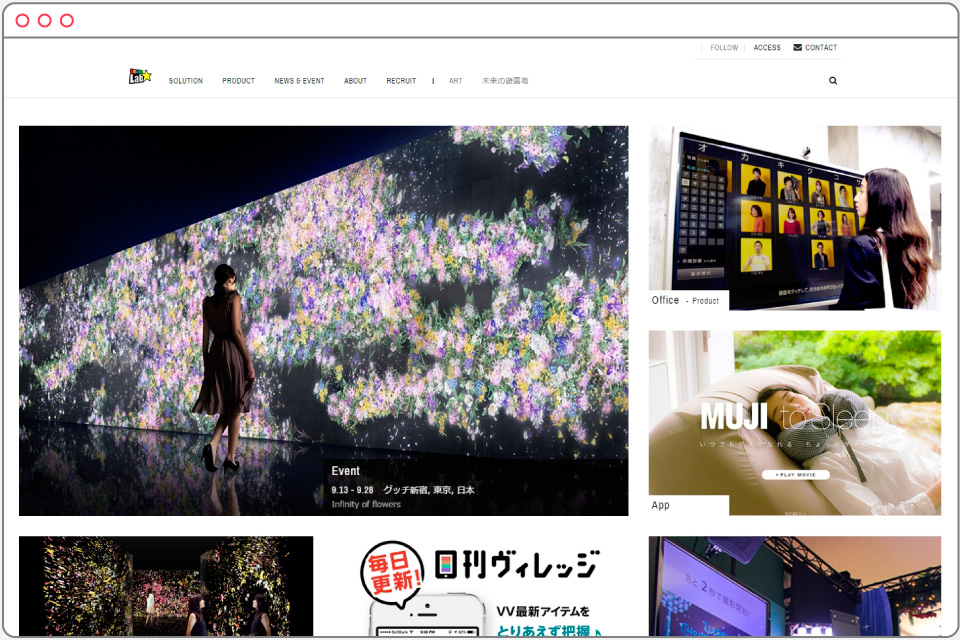The width and height of the screenshot is (960, 640).
Task: Open the 未来の遊園地 menu item
Action: [504, 81]
